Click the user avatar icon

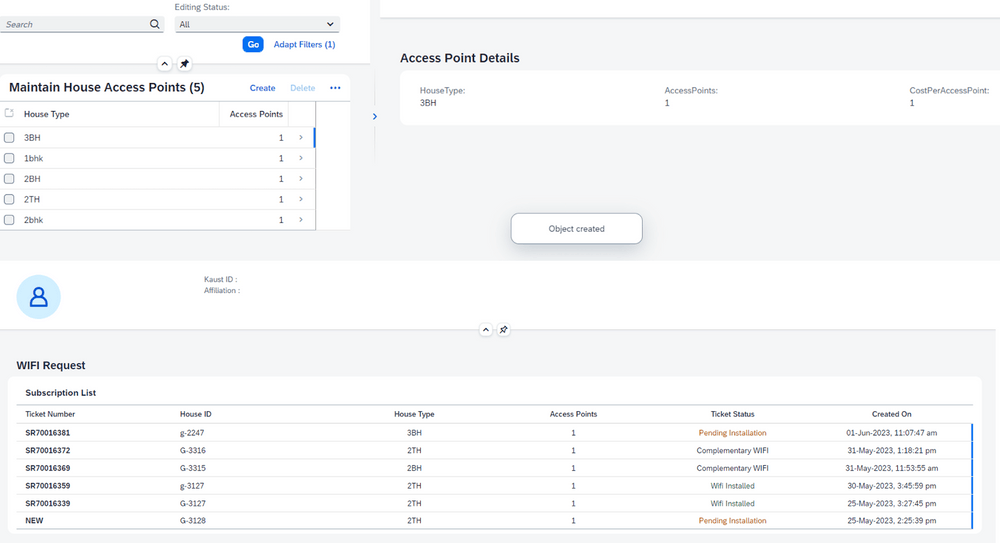(x=39, y=297)
